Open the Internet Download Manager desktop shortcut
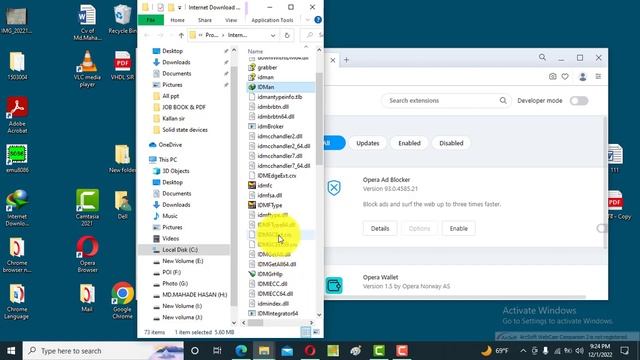The width and height of the screenshot is (640, 360). tap(17, 208)
